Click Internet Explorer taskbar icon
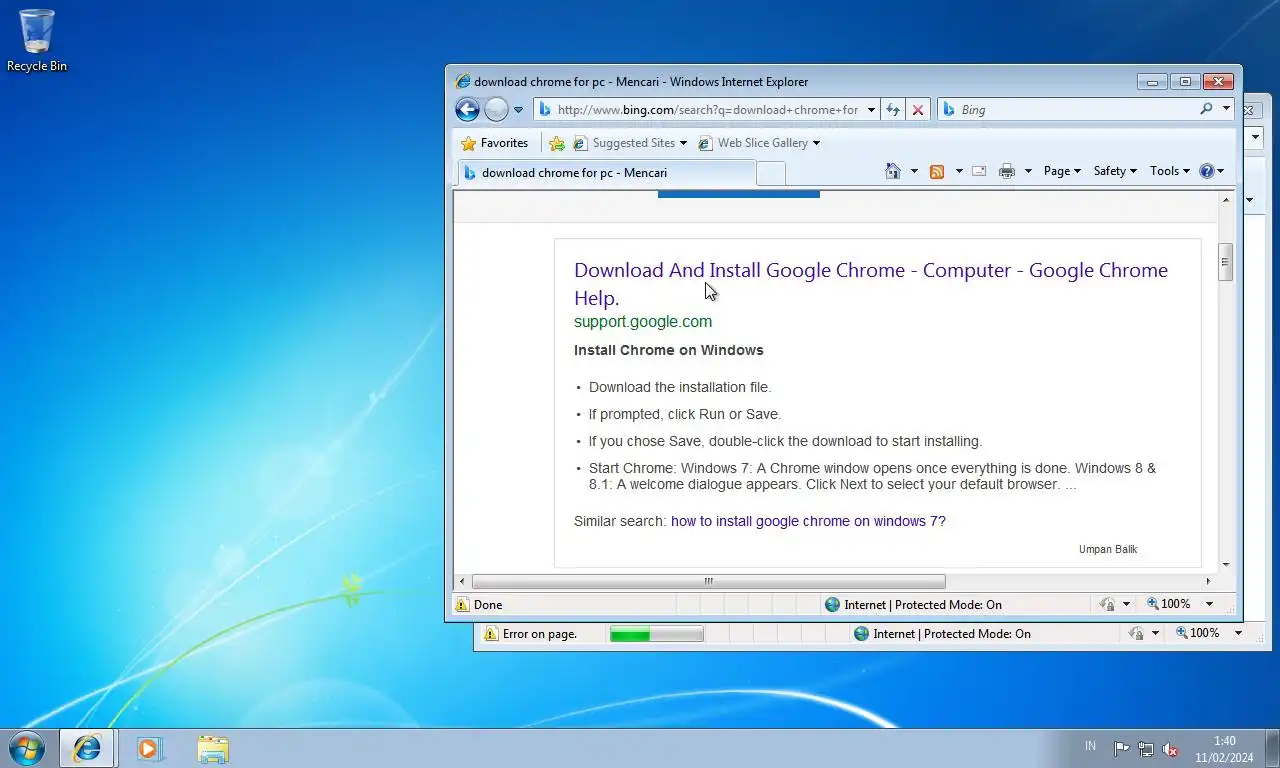The height and width of the screenshot is (768, 1280). pyautogui.click(x=87, y=748)
